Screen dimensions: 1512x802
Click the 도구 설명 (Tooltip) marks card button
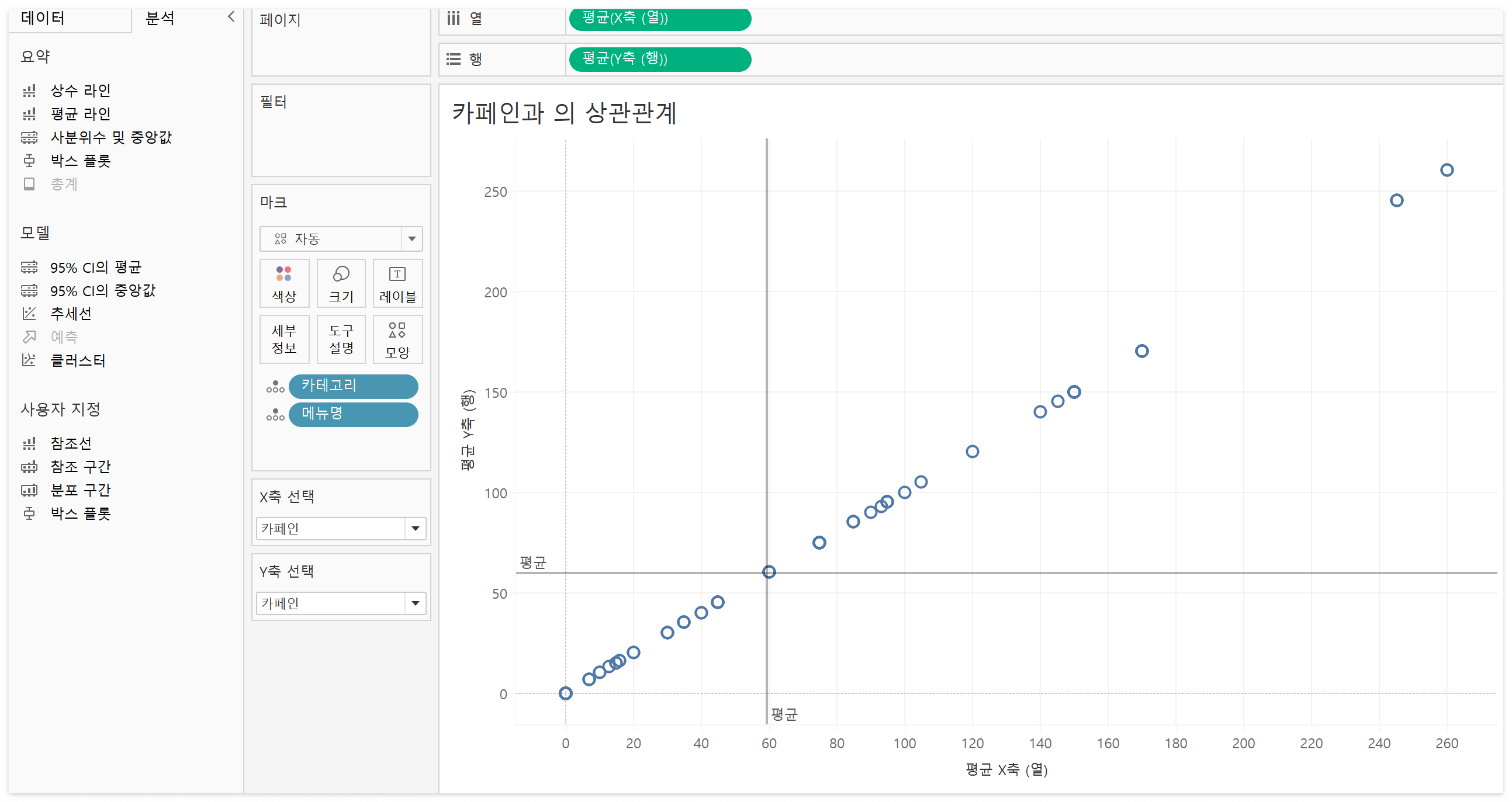(x=341, y=340)
